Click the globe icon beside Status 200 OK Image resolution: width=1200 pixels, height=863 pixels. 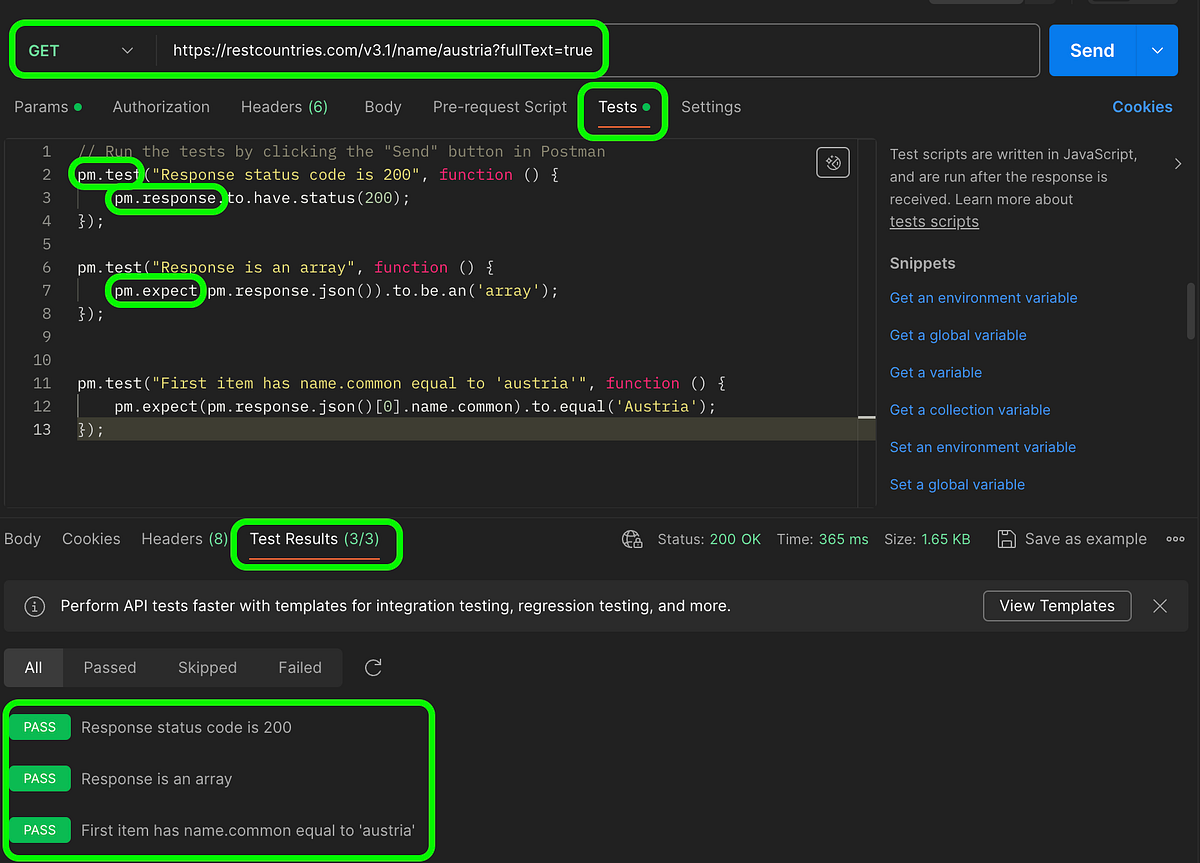point(632,539)
